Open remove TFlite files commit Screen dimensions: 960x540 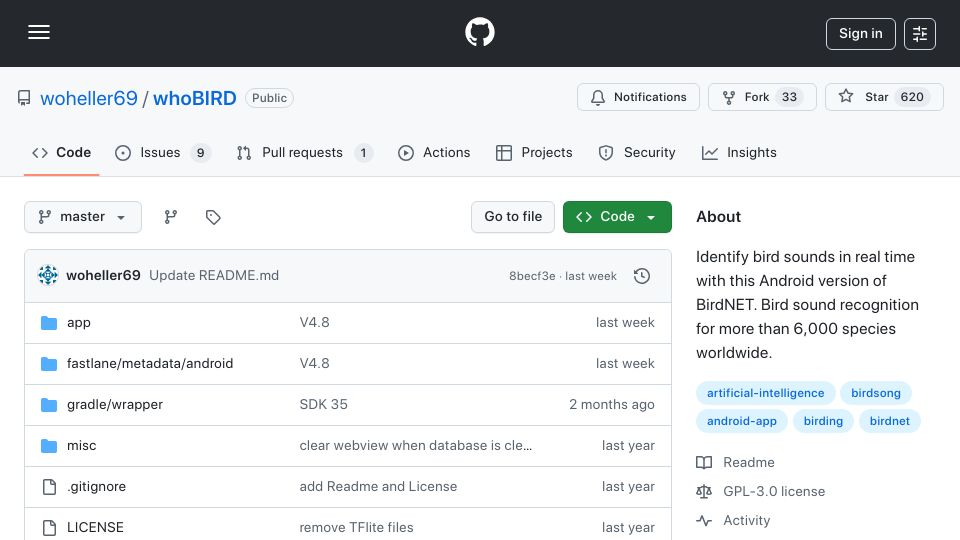[x=356, y=528]
